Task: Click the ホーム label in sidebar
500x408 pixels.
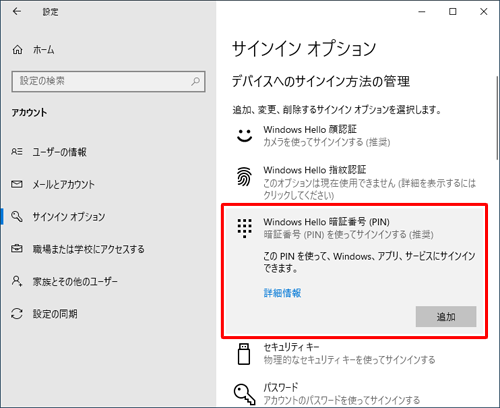Action: coord(43,50)
